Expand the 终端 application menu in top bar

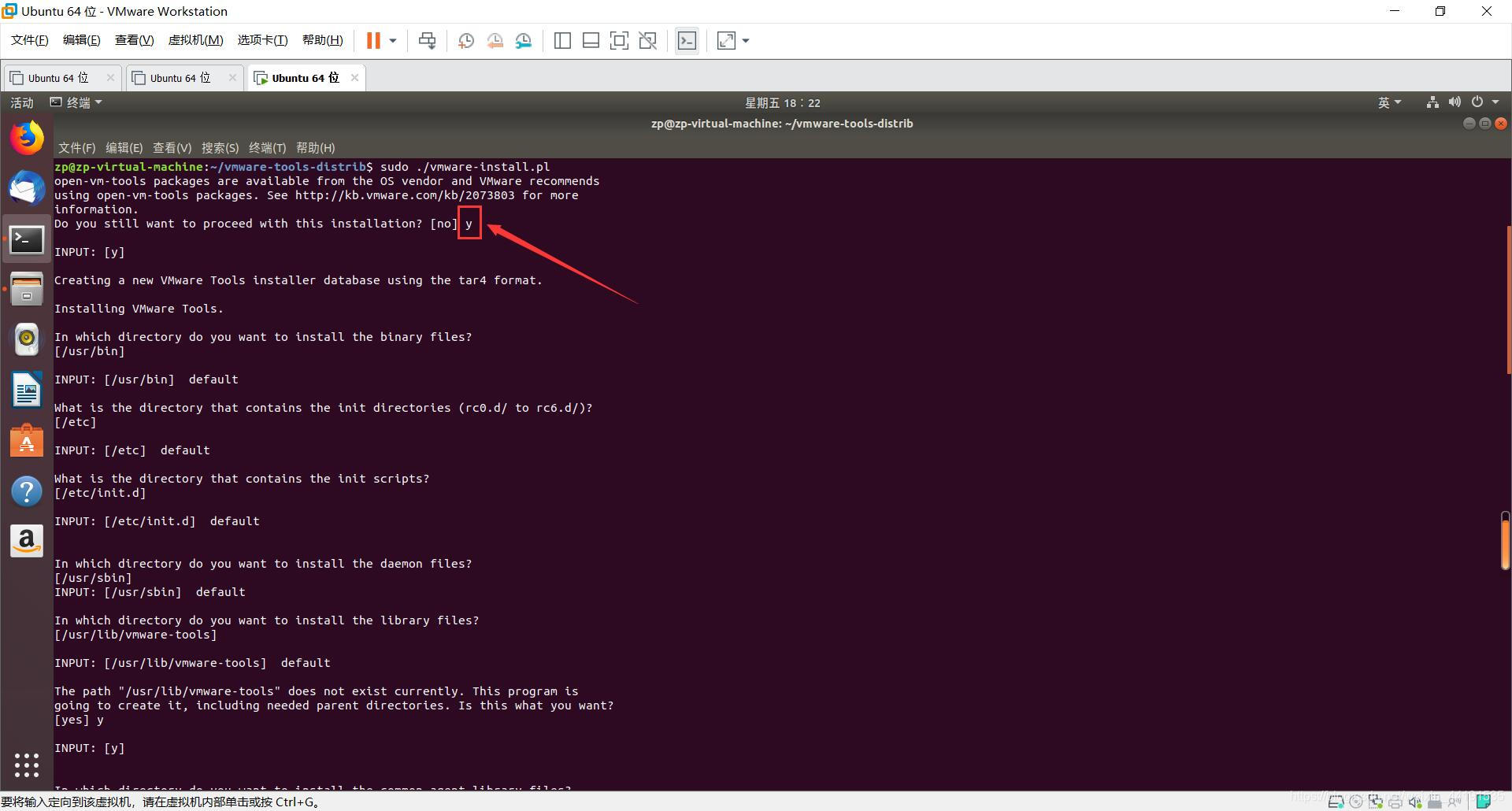76,102
